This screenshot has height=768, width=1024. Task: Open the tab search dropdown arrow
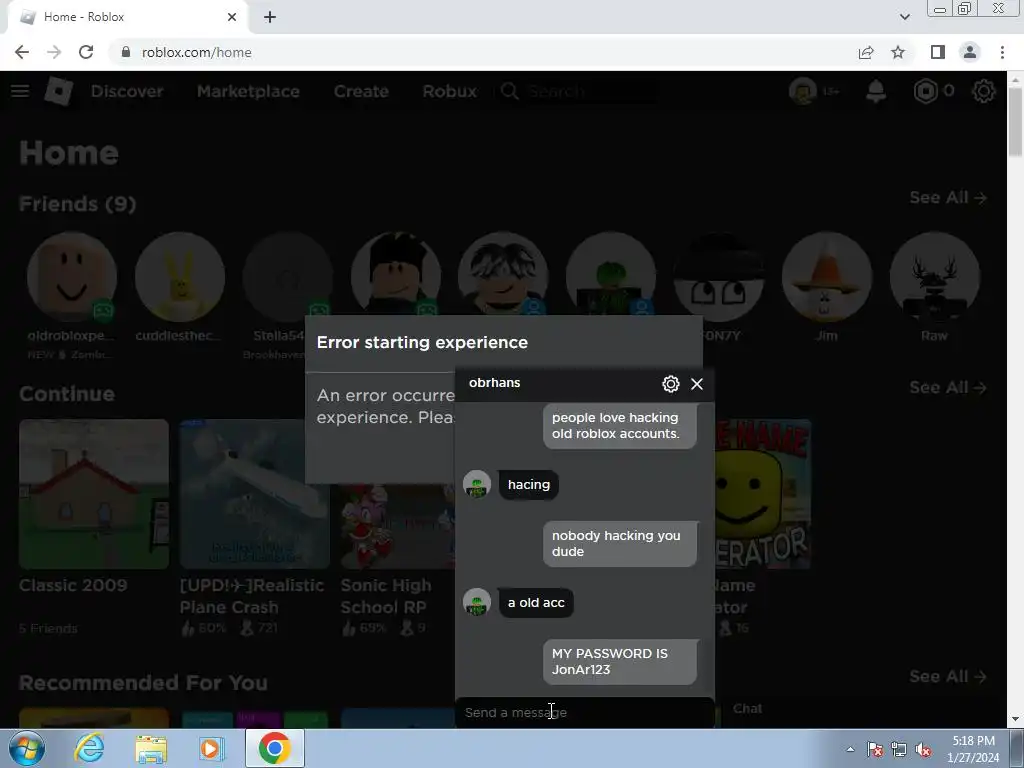pos(904,17)
